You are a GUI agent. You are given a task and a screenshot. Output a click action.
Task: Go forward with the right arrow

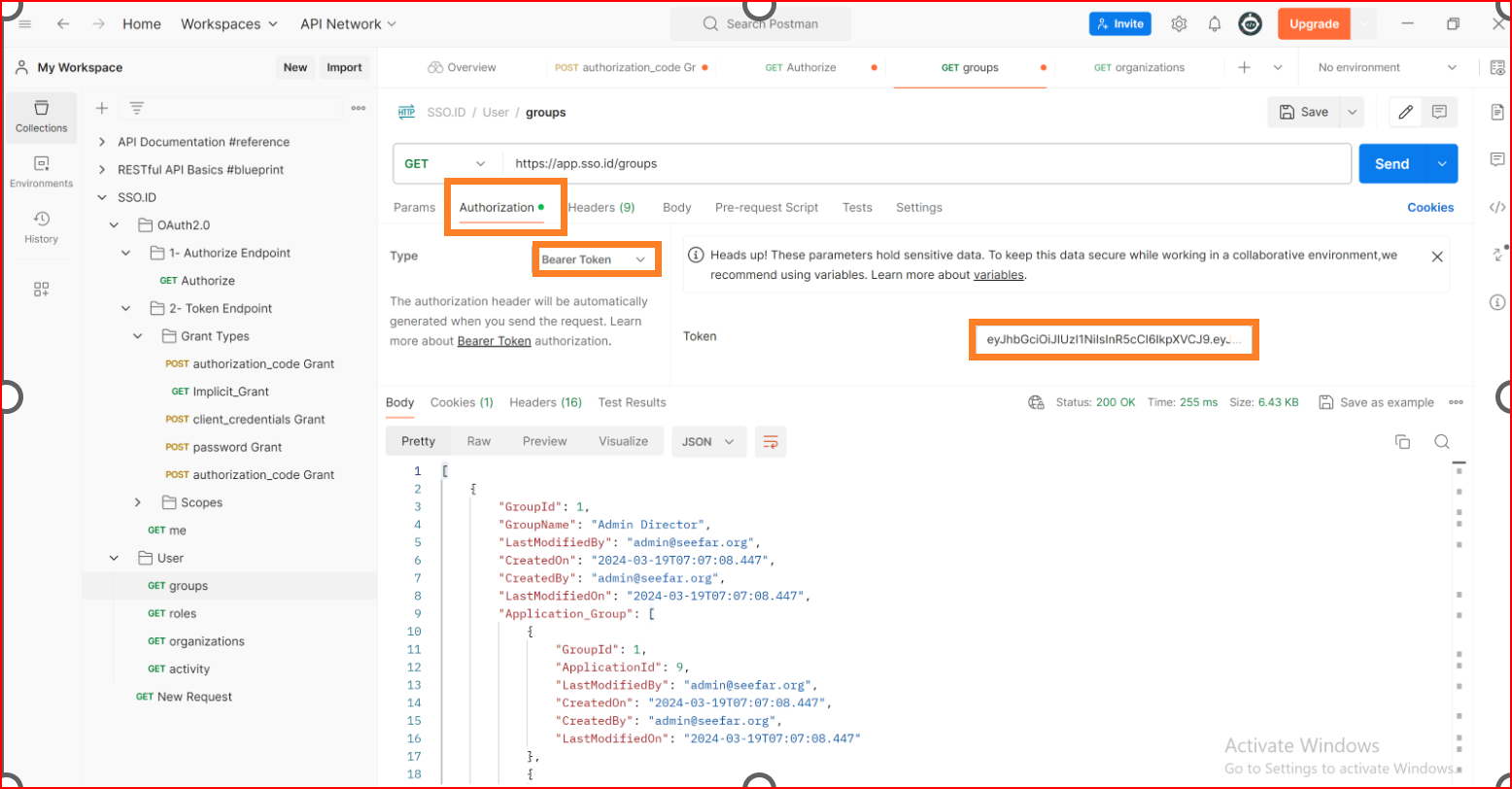click(x=98, y=24)
